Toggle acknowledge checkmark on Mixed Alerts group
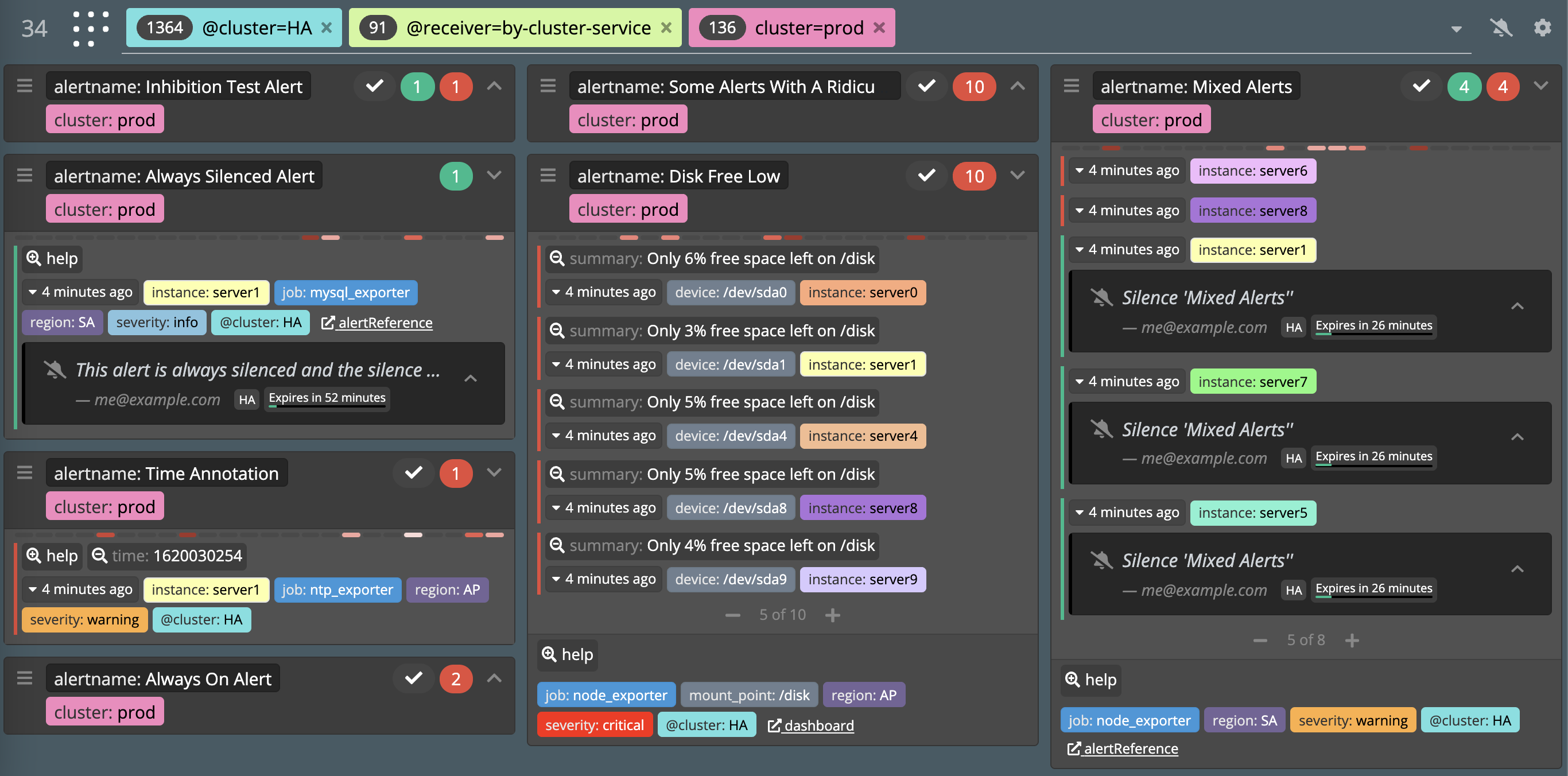 [x=1420, y=87]
